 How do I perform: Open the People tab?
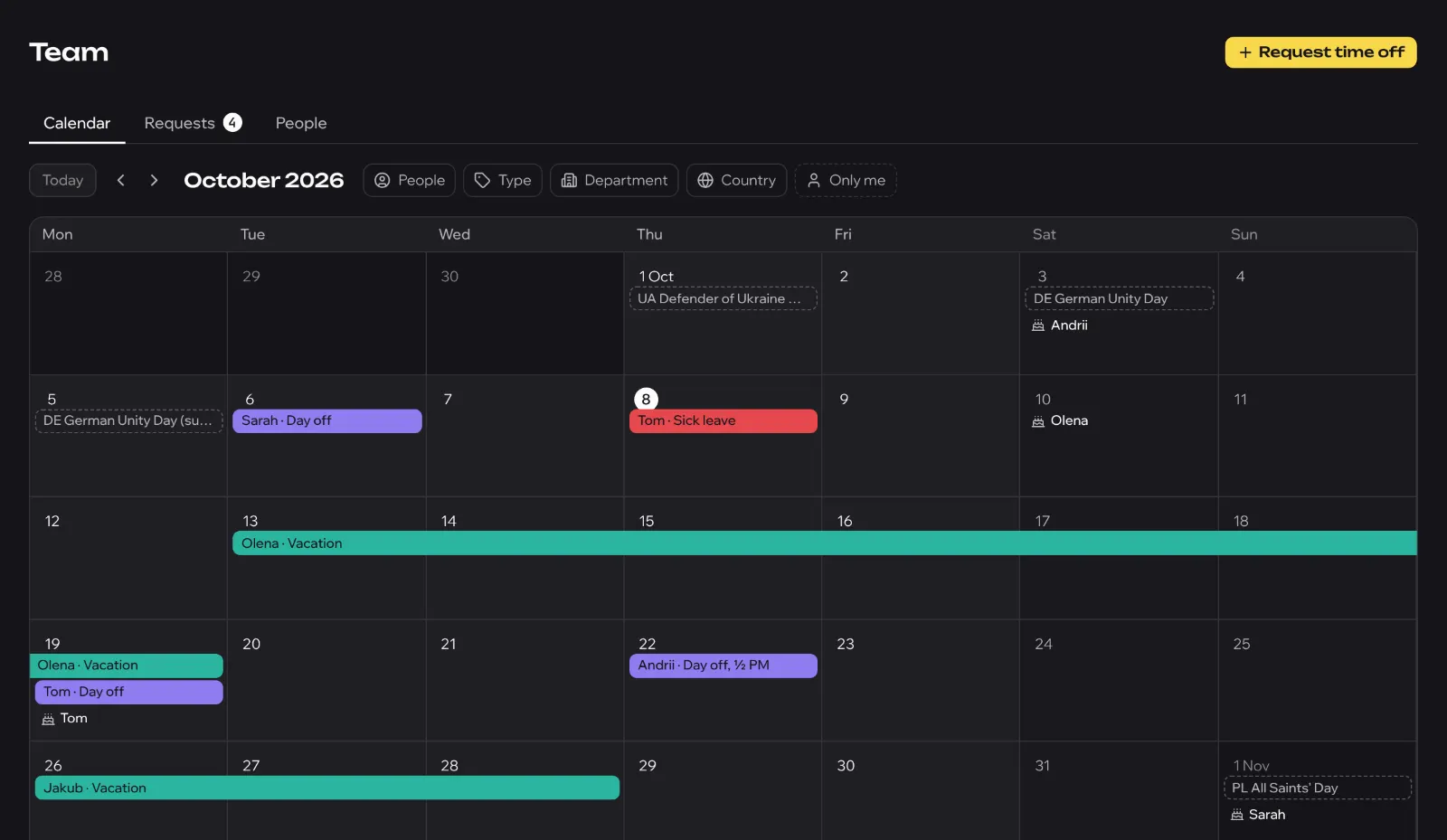pos(301,123)
